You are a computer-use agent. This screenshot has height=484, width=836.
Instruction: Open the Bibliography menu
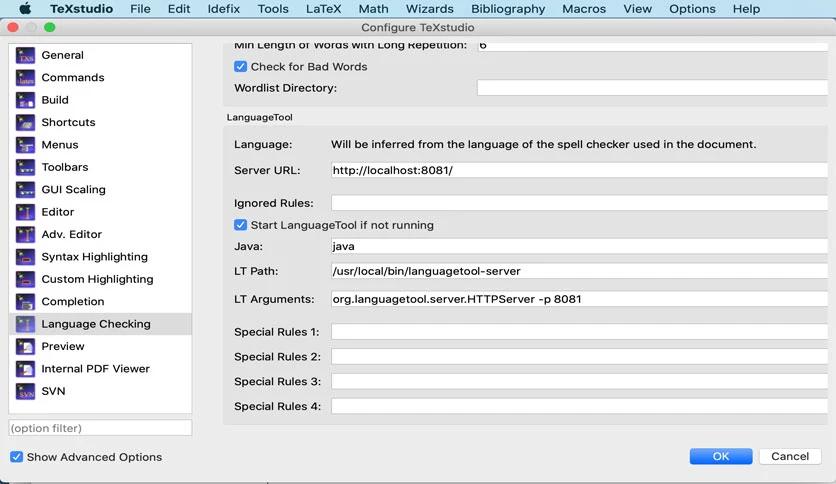pos(508,9)
